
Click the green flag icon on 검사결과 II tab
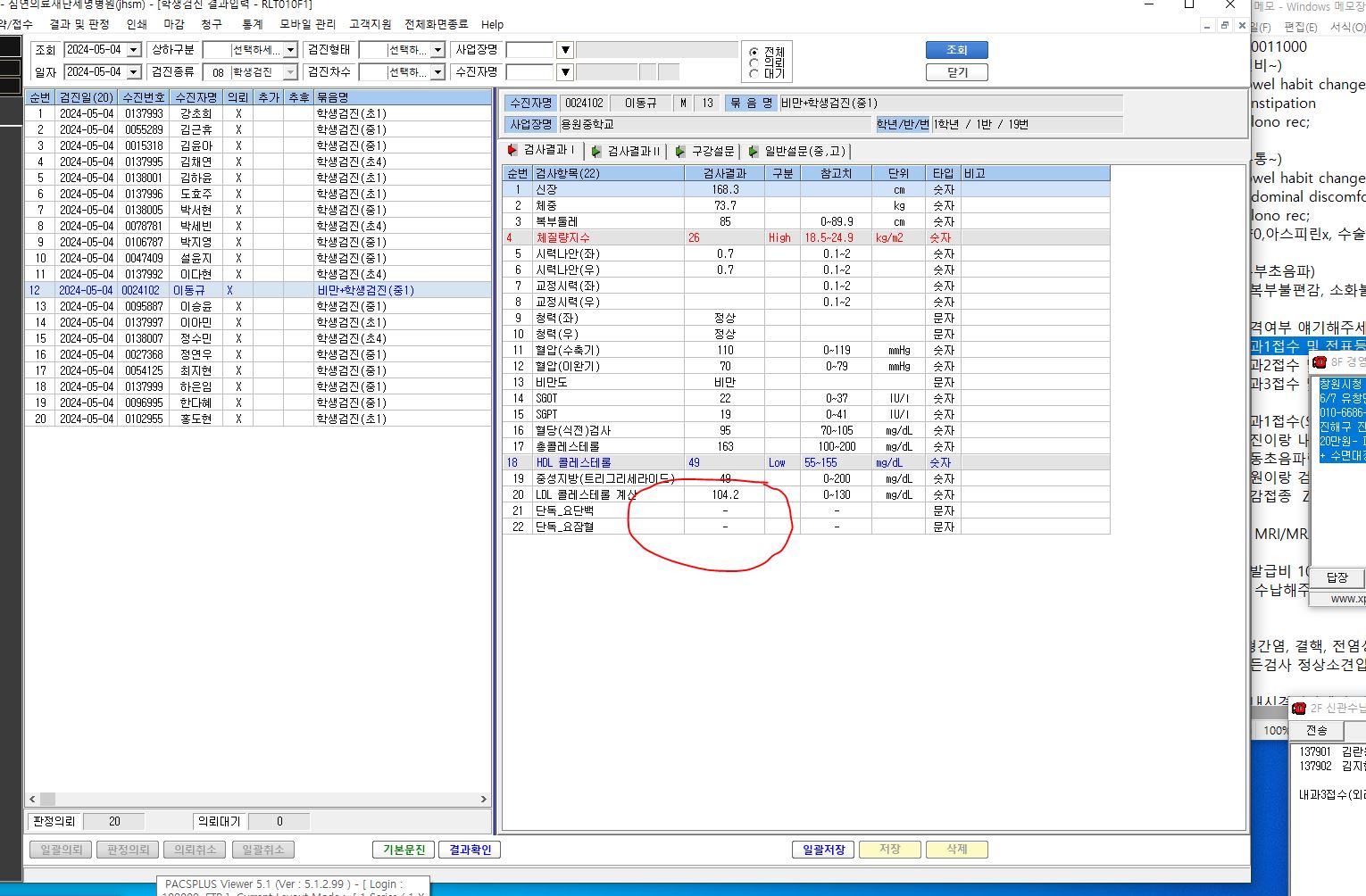(x=596, y=151)
